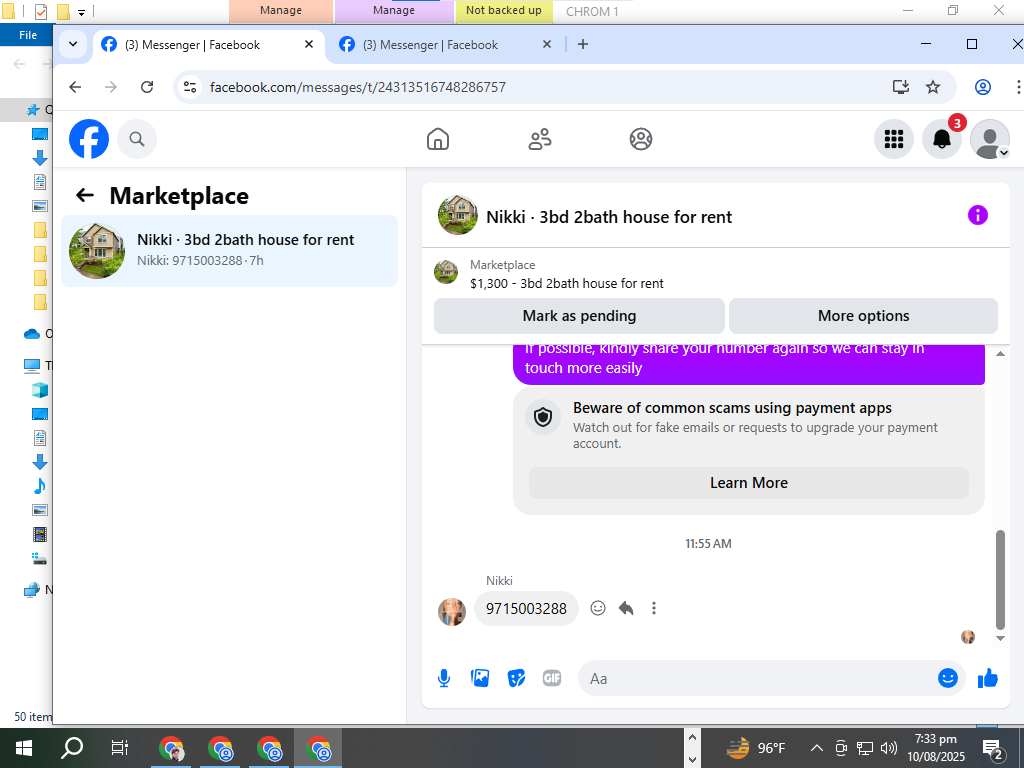Open Chrome profile icon
This screenshot has height=768, width=1024.
[982, 87]
